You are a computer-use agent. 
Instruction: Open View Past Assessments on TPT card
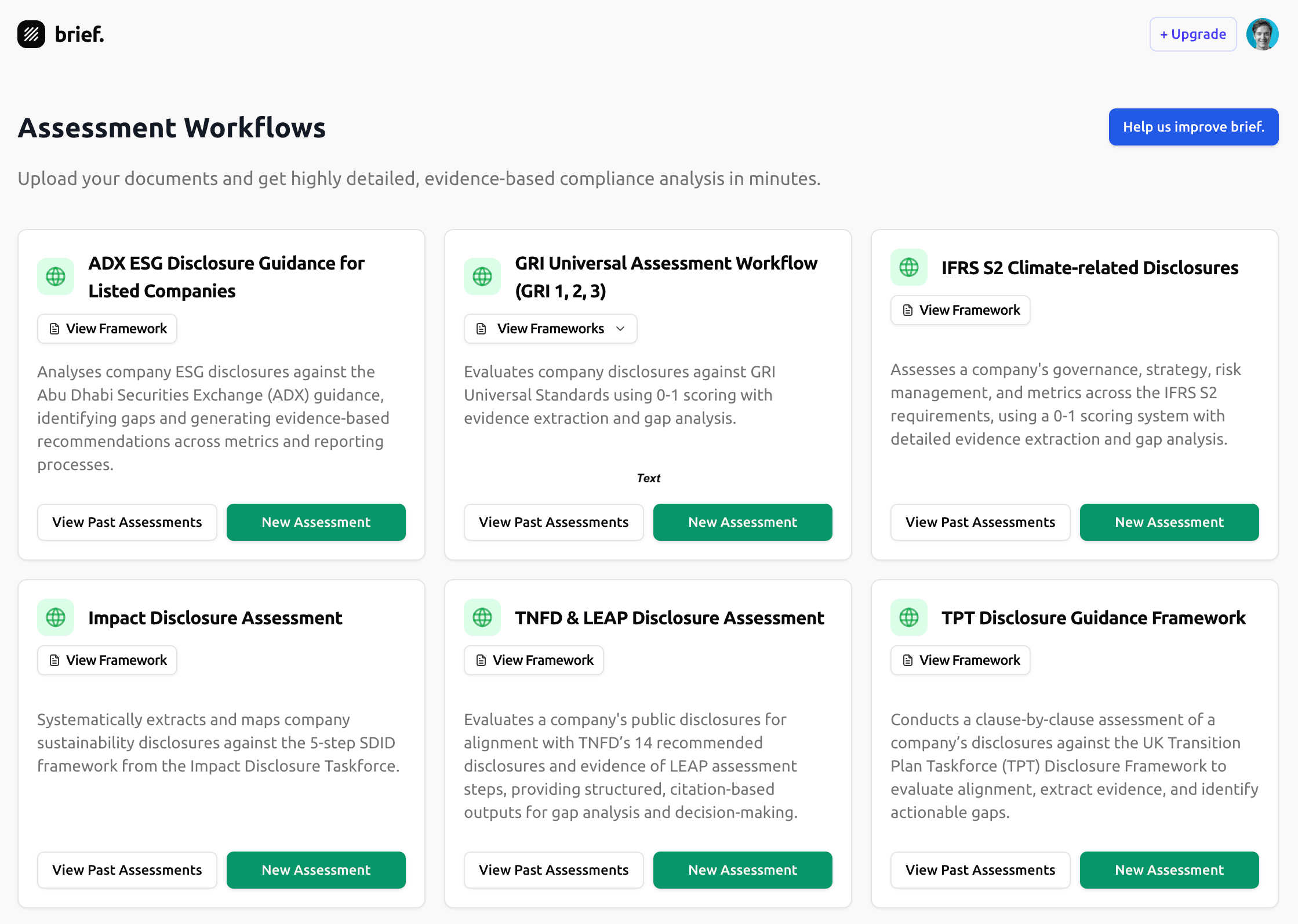click(980, 870)
